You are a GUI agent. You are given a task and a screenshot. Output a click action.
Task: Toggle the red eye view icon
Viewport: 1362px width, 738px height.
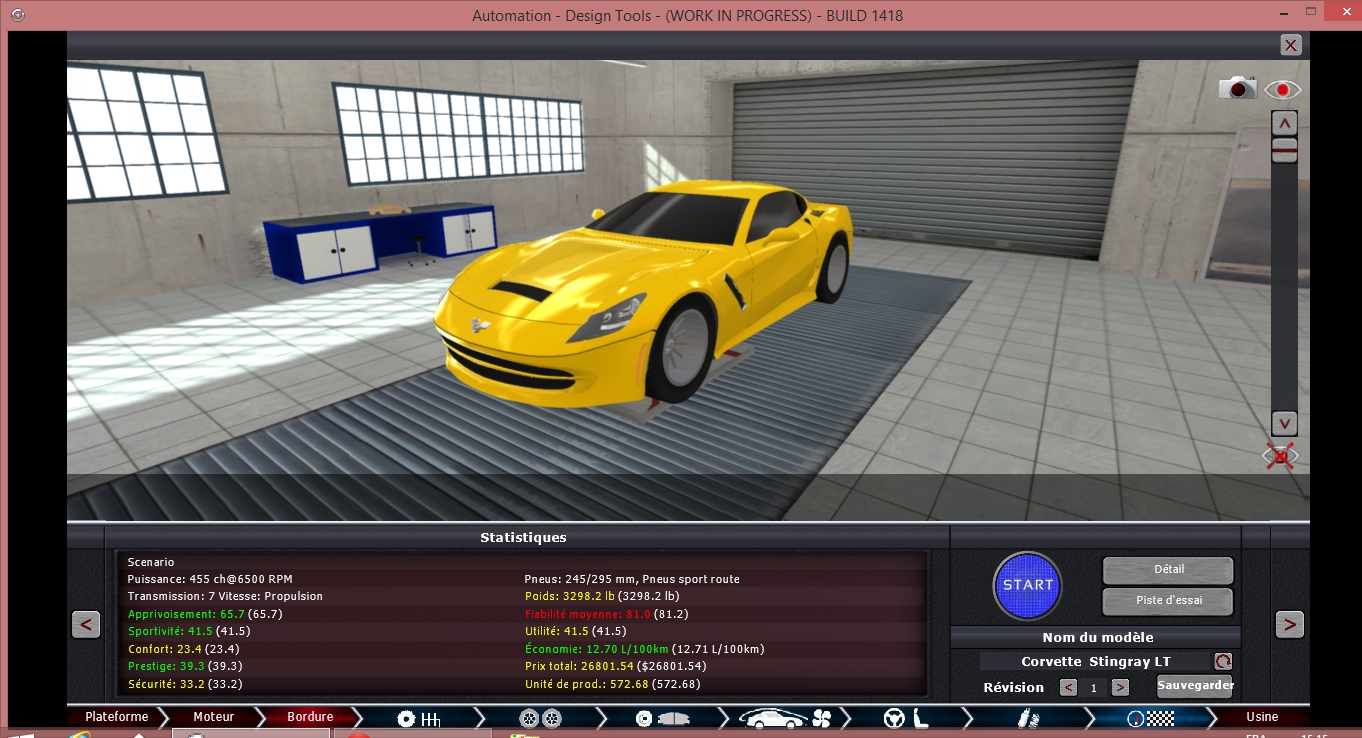(1283, 89)
